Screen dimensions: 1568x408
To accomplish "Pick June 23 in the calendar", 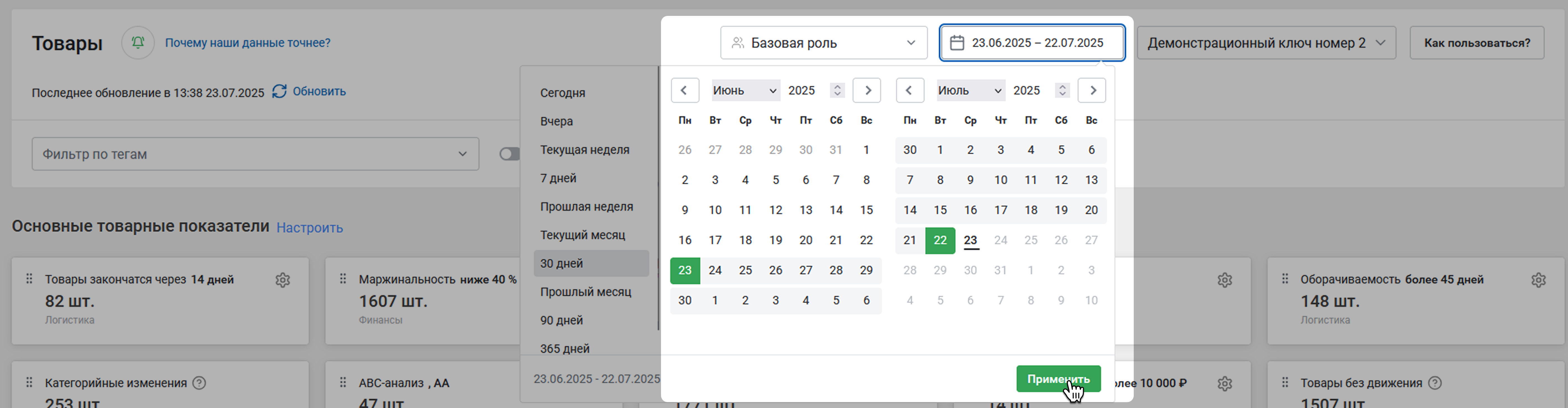I will 685,270.
